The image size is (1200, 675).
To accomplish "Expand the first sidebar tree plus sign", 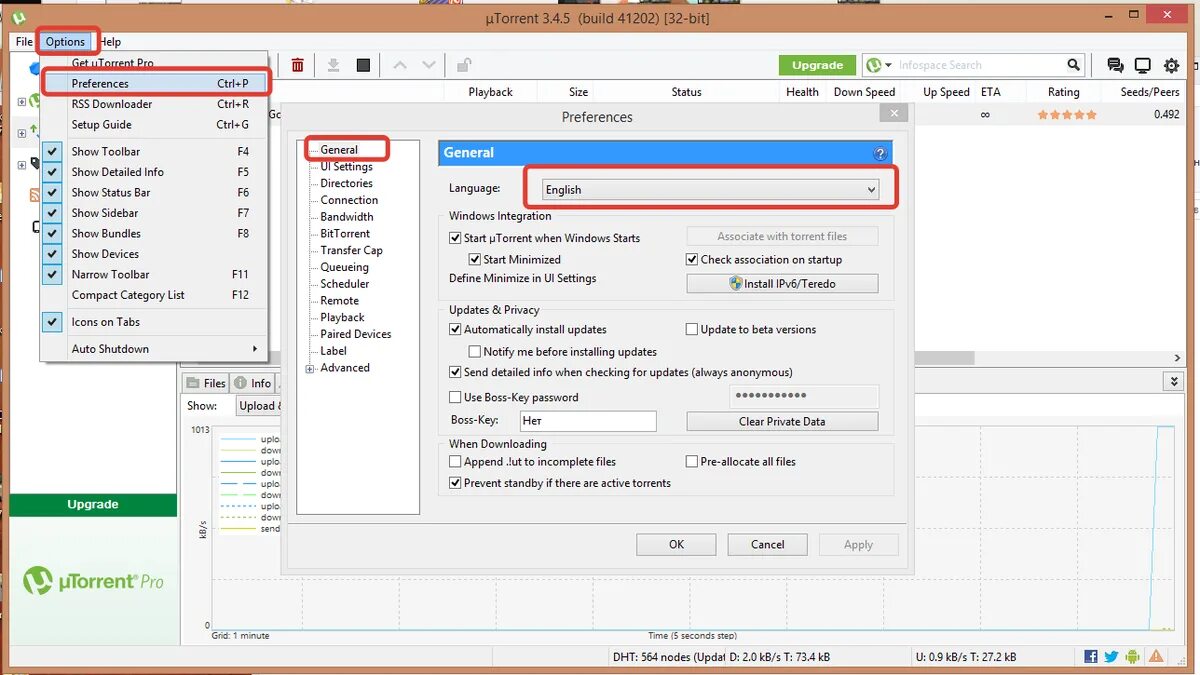I will (22, 101).
